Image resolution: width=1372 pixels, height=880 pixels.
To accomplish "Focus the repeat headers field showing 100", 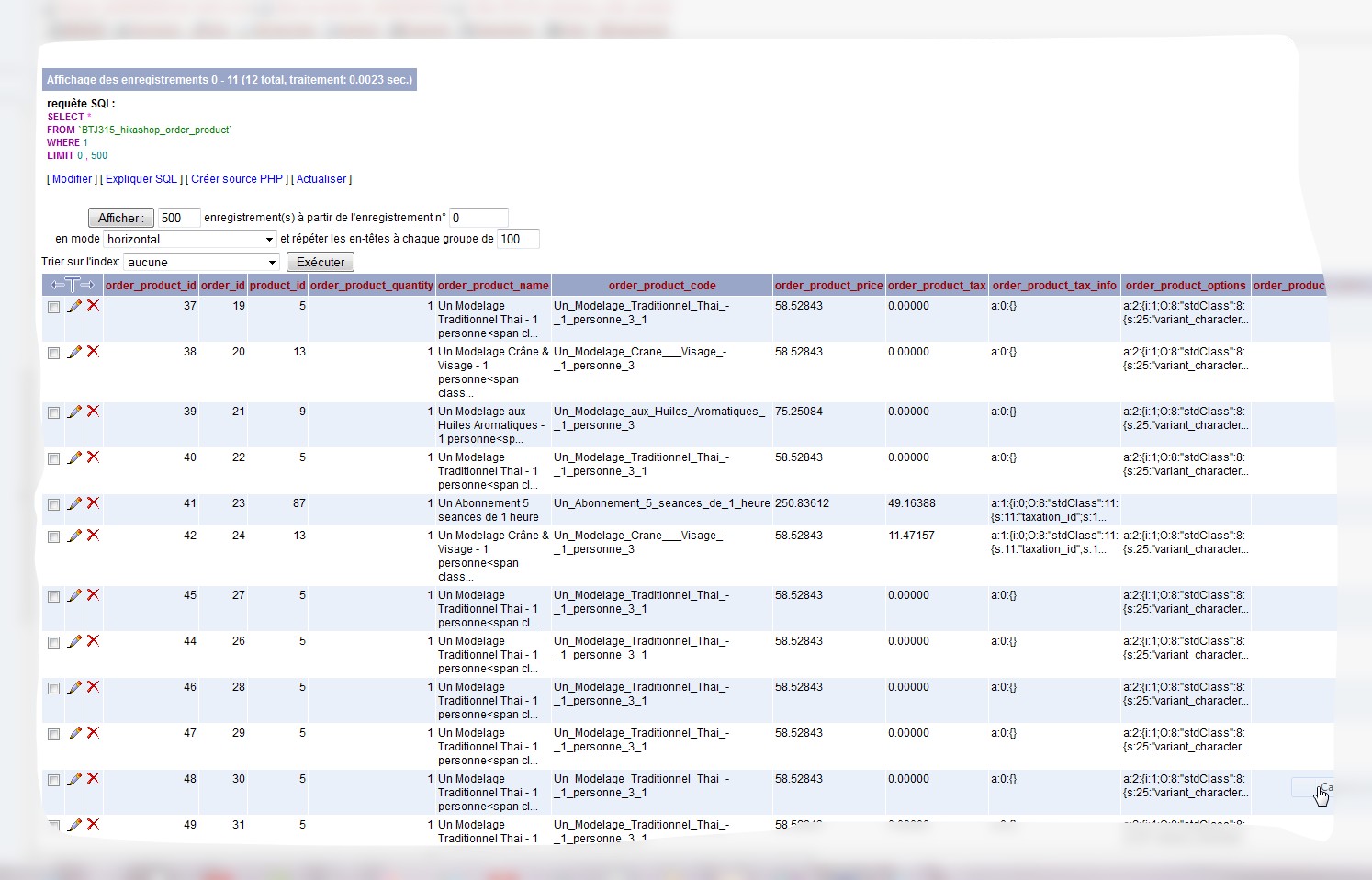I will pyautogui.click(x=518, y=239).
